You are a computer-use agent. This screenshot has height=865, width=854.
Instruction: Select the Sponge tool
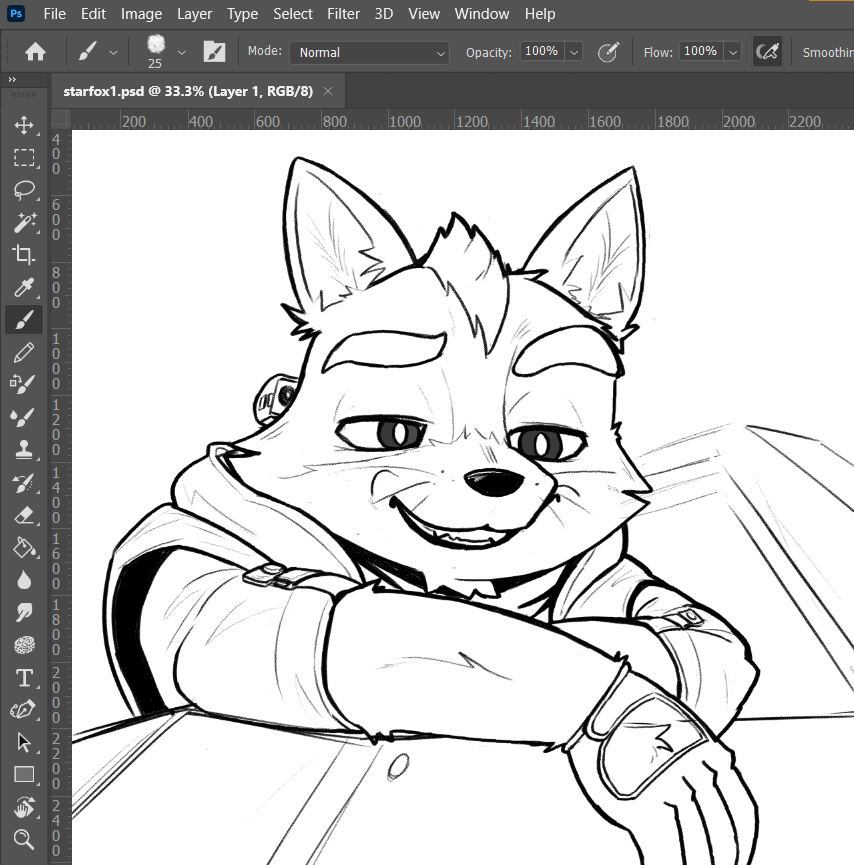(24, 645)
